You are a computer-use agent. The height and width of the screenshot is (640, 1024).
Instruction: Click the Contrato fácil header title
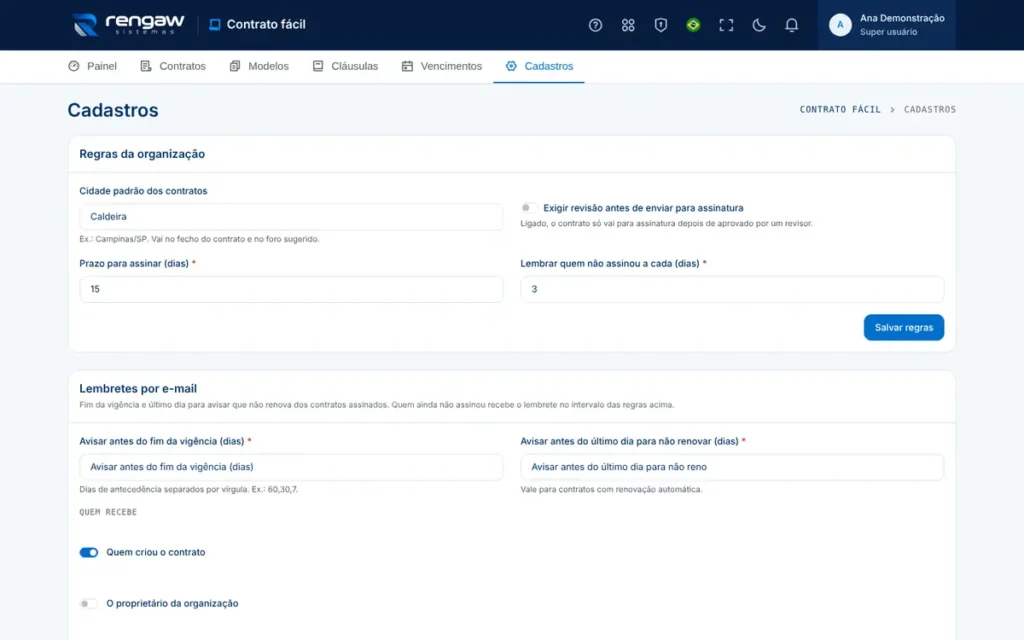coord(266,25)
